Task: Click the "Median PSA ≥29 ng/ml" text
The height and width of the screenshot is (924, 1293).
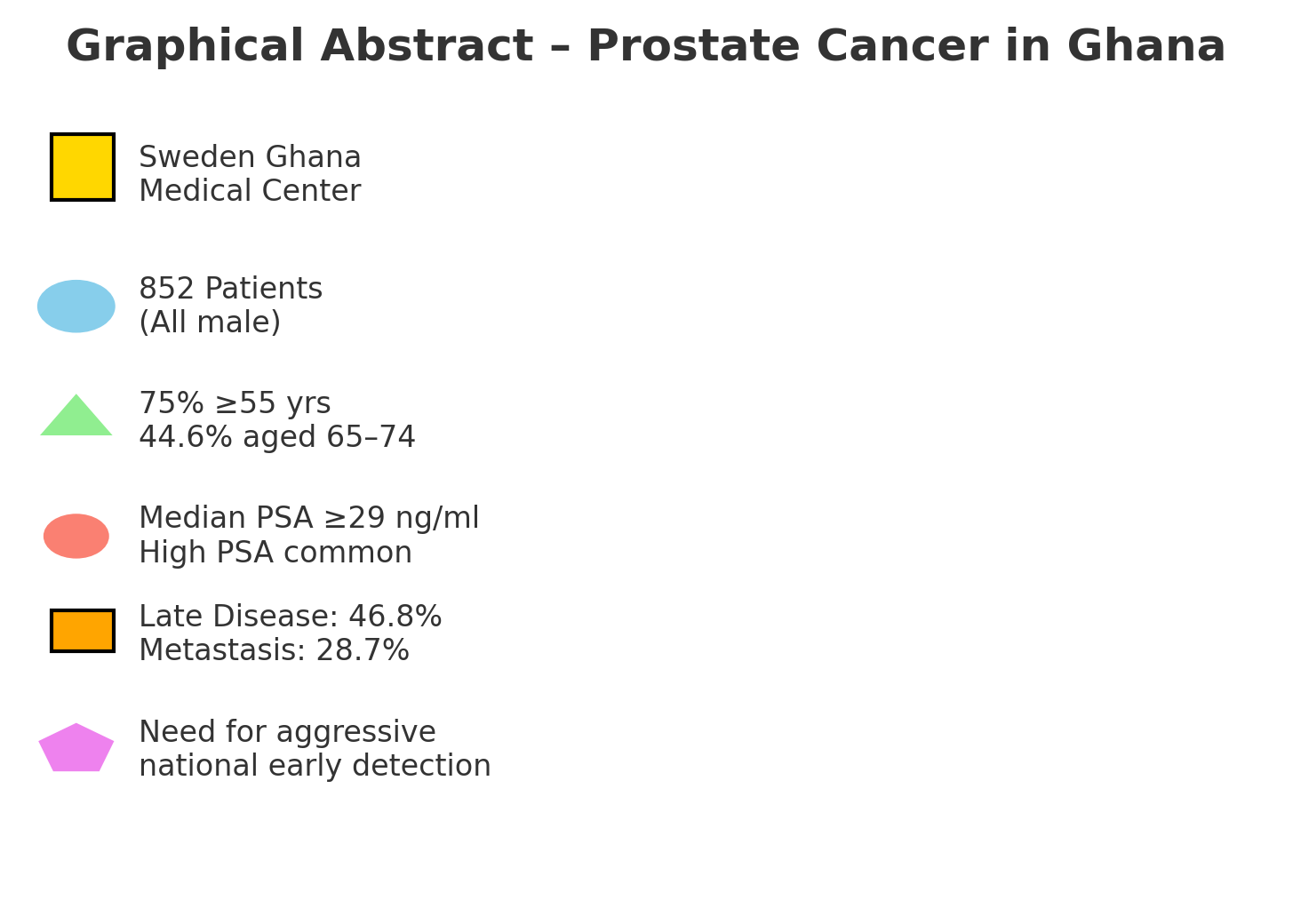Action: 308,519
